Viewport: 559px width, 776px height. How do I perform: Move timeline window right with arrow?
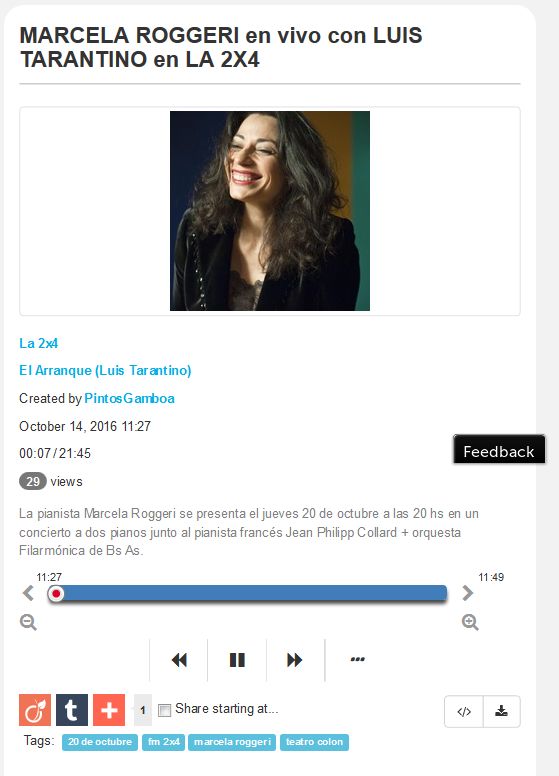click(467, 593)
